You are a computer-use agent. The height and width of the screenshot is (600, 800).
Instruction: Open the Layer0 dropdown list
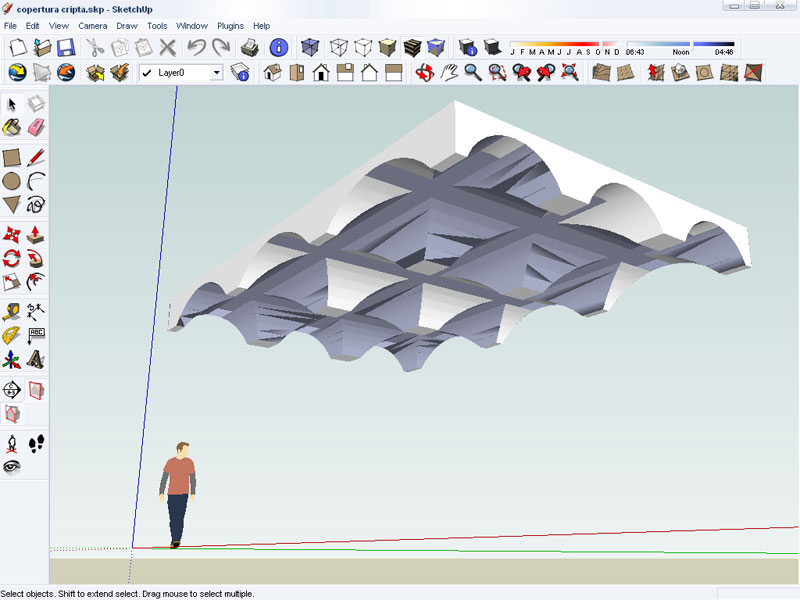[216, 72]
